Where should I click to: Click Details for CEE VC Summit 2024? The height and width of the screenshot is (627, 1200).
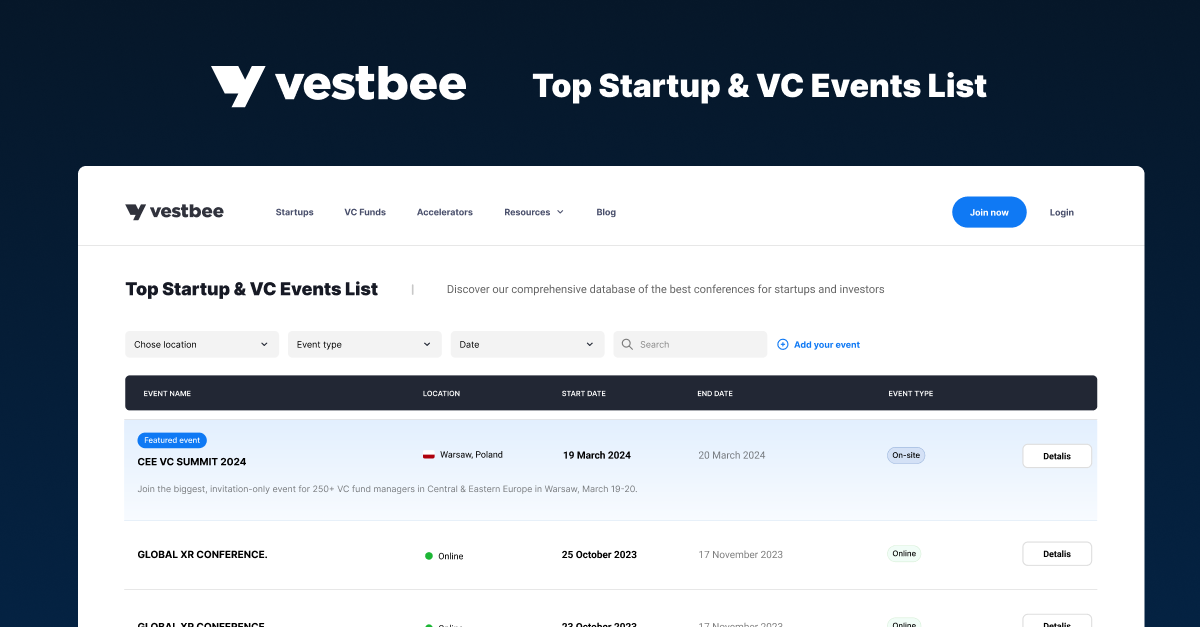pos(1056,455)
